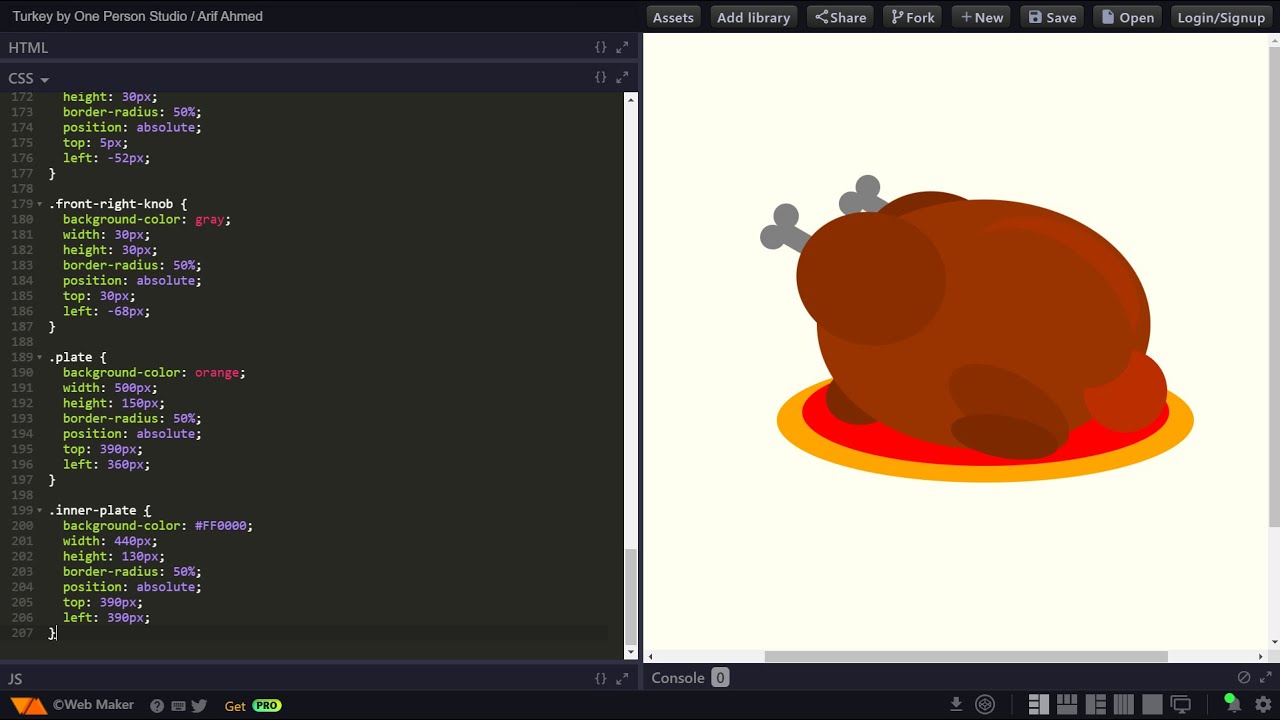Open the HTML pane header

pyautogui.click(x=320, y=47)
